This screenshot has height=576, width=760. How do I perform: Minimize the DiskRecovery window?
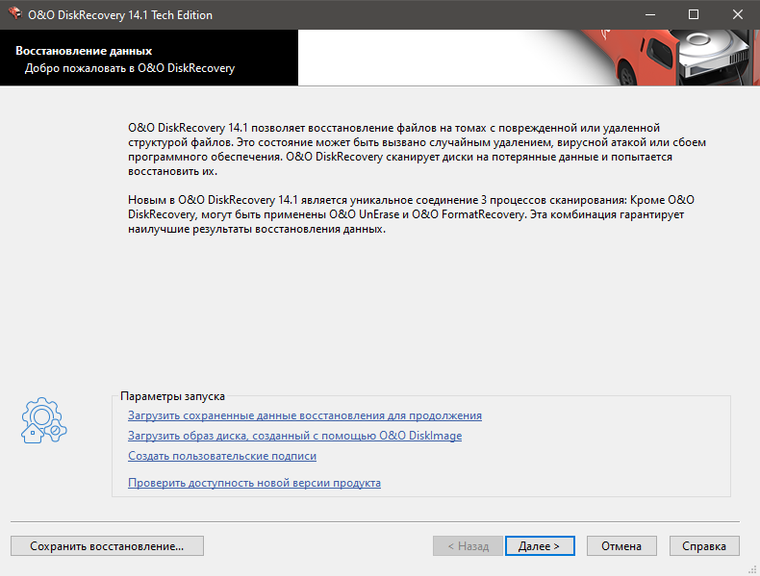650,15
